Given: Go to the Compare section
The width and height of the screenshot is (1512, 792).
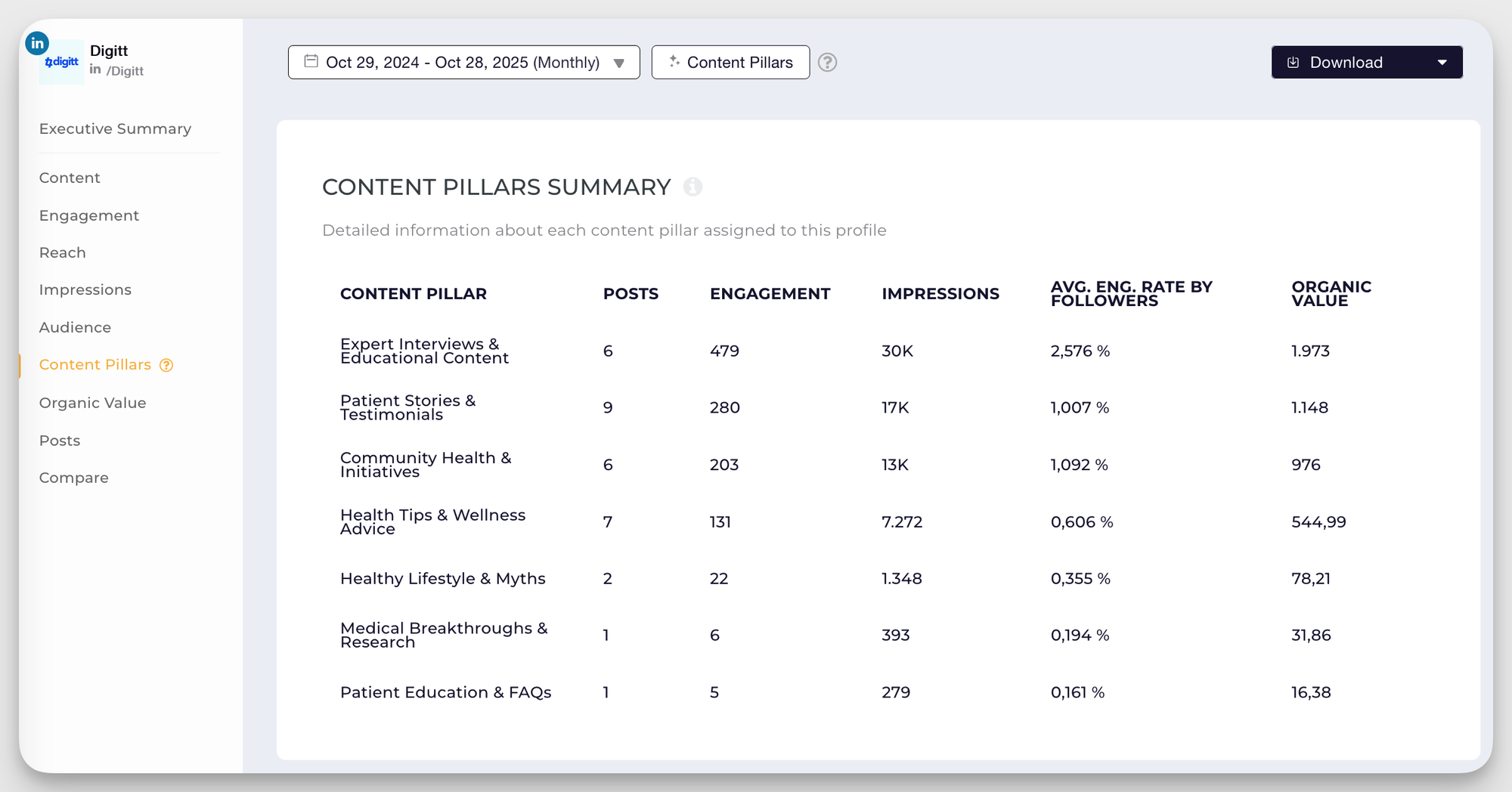Looking at the screenshot, I should (73, 477).
